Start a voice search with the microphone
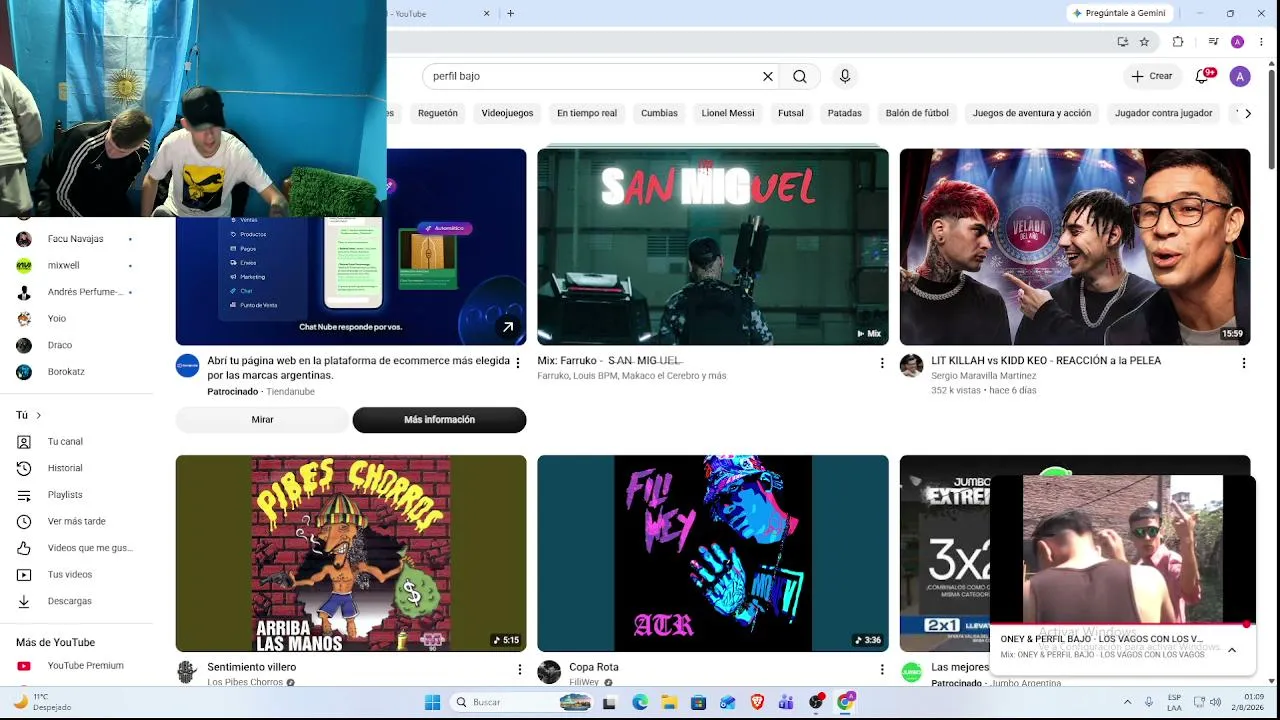The width and height of the screenshot is (1280, 720). pos(845,76)
